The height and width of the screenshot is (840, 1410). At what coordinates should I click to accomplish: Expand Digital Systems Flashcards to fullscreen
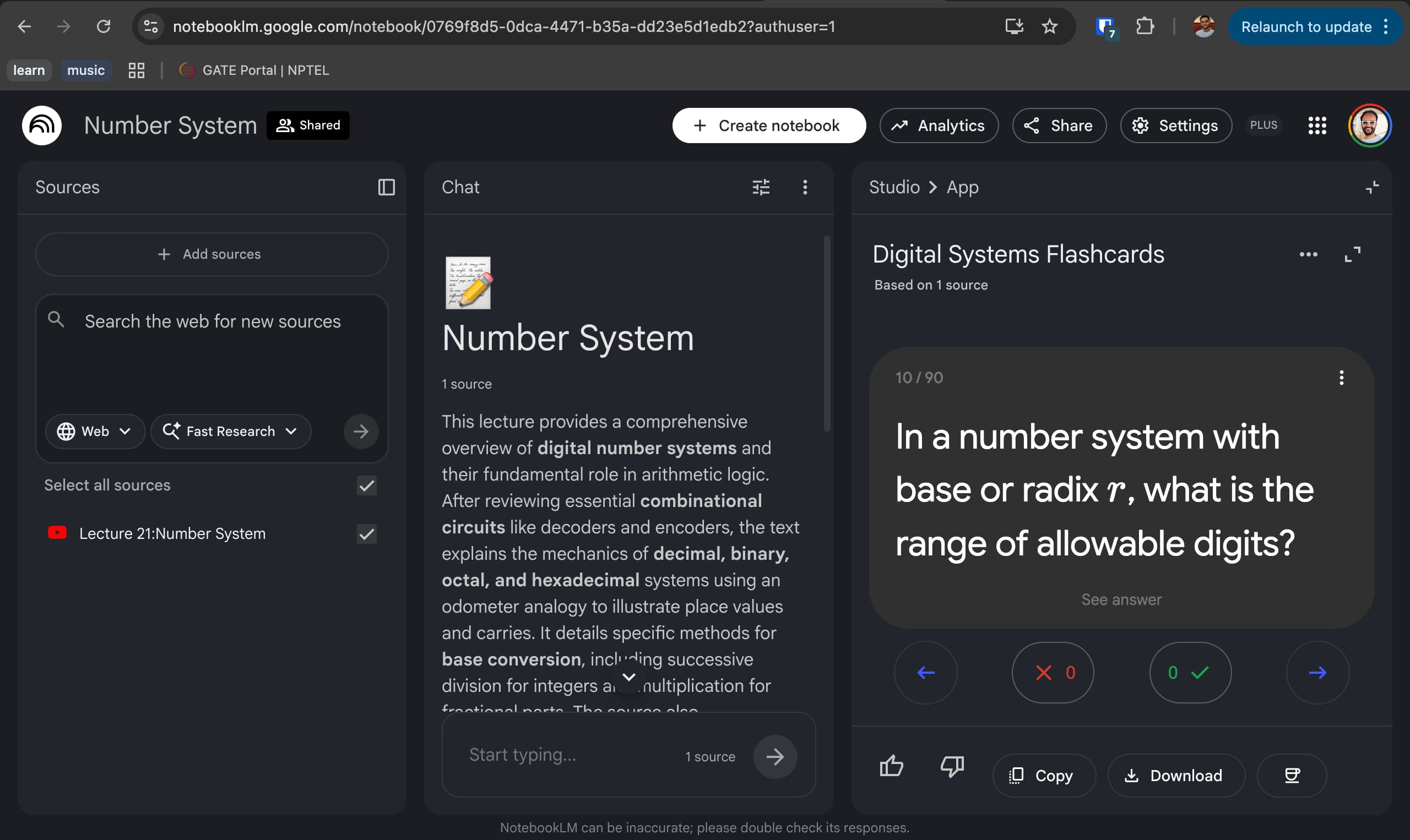(x=1353, y=254)
